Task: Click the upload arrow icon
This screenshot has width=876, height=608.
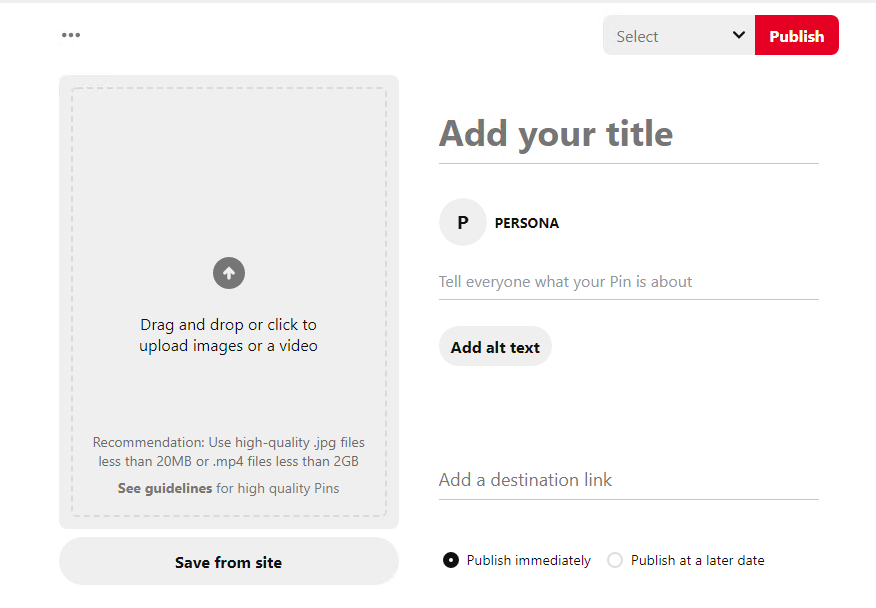Action: click(229, 273)
